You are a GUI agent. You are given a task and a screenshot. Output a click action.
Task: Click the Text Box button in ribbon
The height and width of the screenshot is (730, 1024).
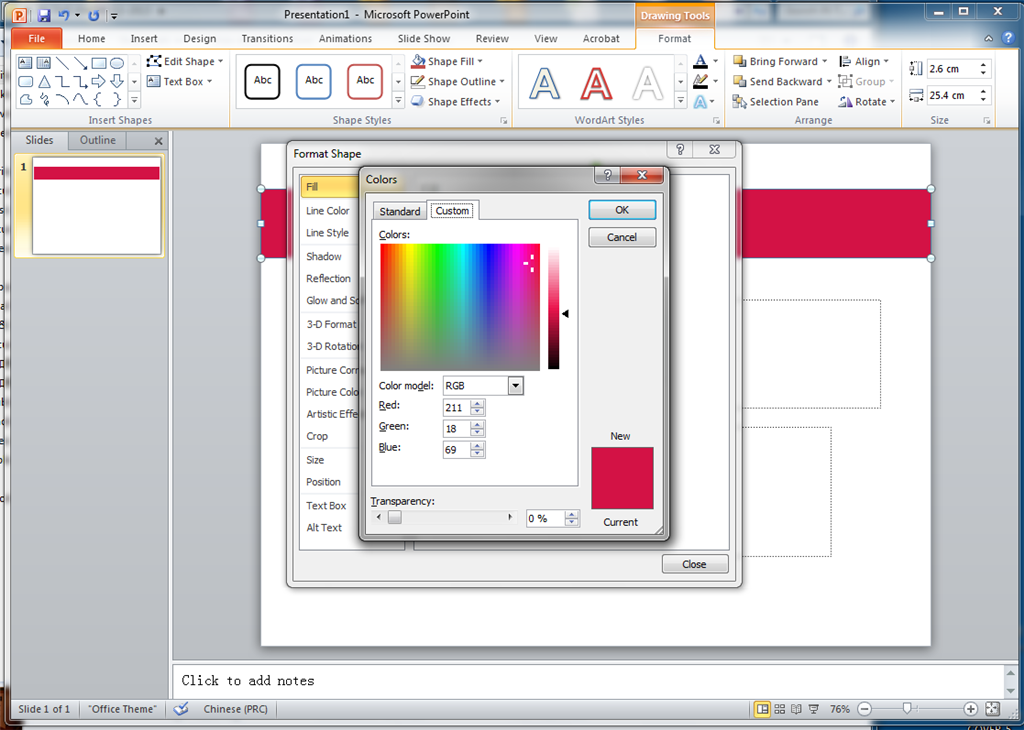tap(180, 82)
